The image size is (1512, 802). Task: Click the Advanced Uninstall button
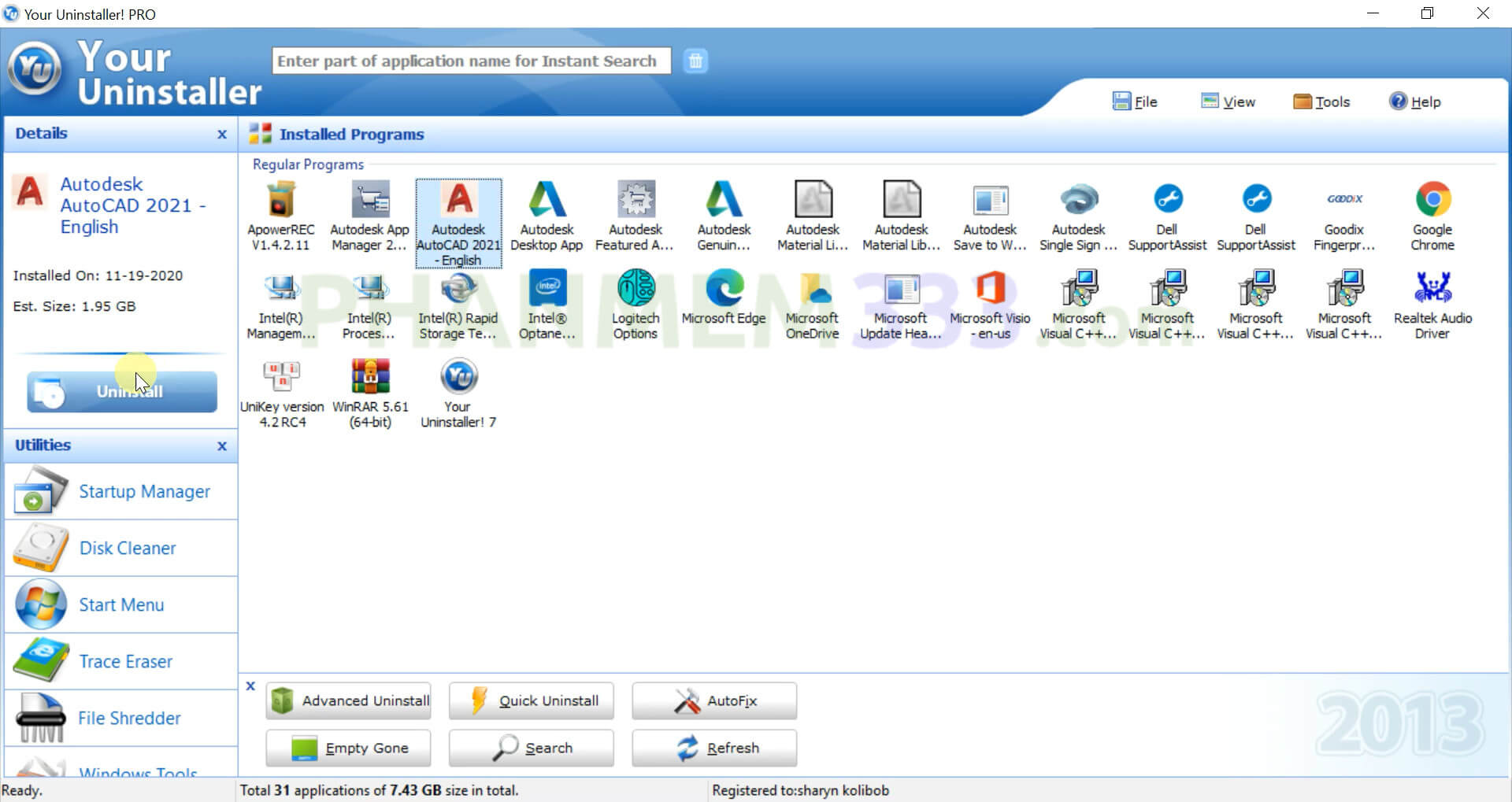point(348,700)
